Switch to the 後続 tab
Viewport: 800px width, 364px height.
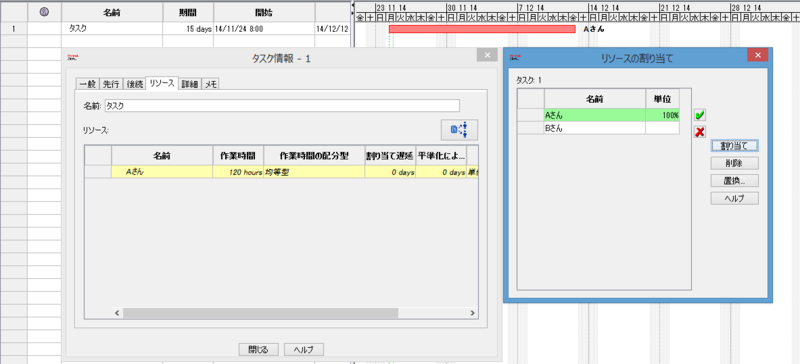(x=134, y=84)
